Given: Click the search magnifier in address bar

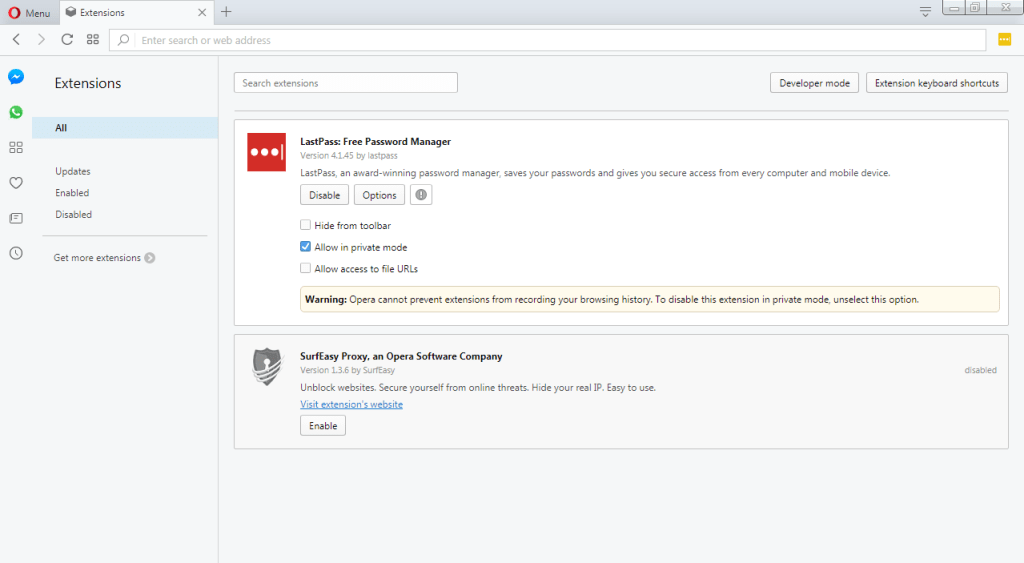Looking at the screenshot, I should coord(123,40).
